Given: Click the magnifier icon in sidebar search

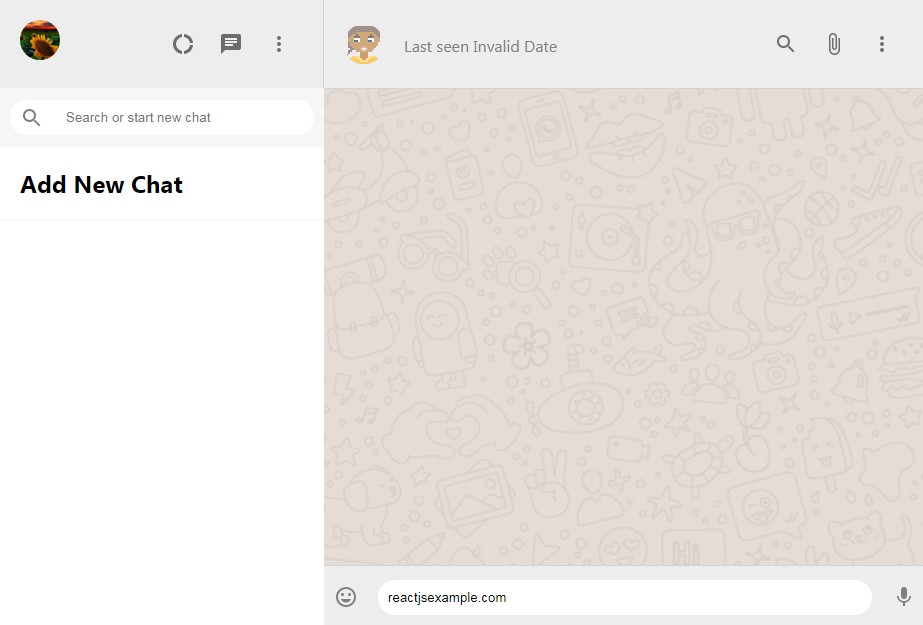Looking at the screenshot, I should [x=32, y=117].
